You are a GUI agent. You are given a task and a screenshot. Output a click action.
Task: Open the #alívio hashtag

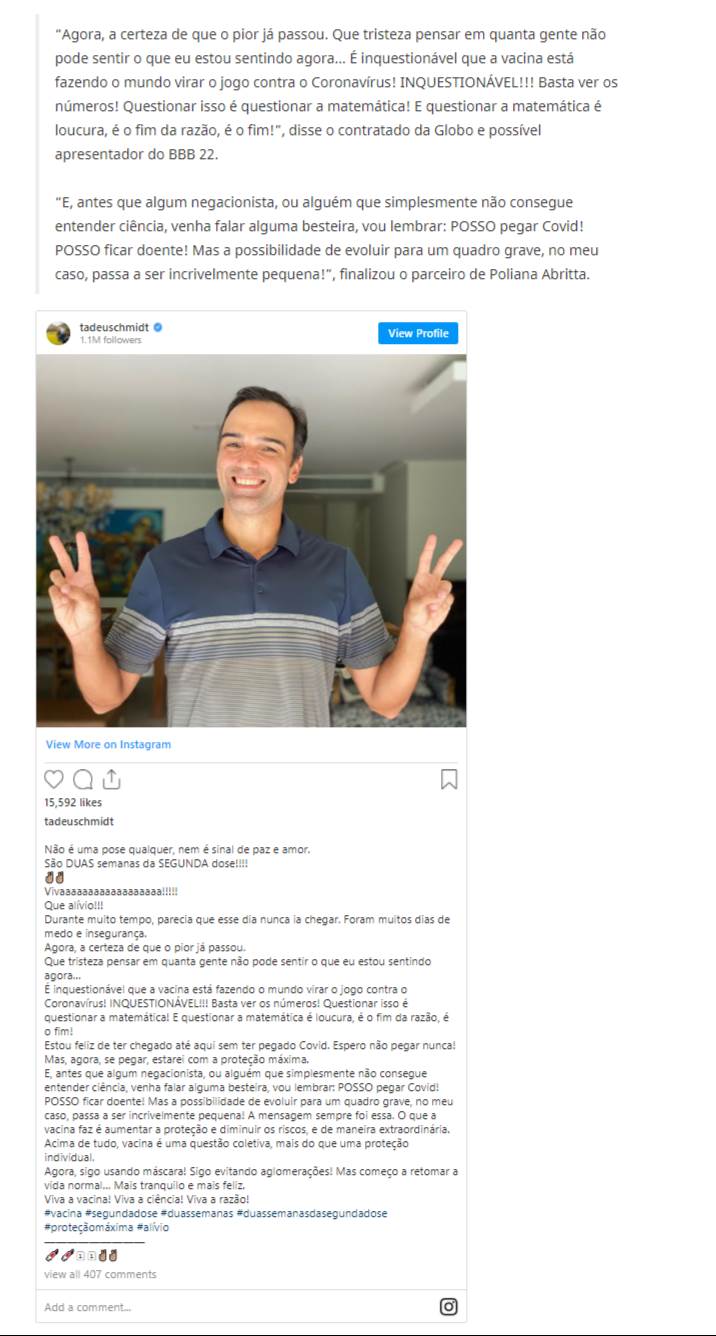[153, 1227]
